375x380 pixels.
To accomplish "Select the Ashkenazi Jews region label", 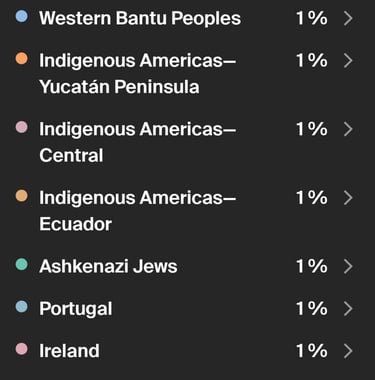I will (108, 267).
